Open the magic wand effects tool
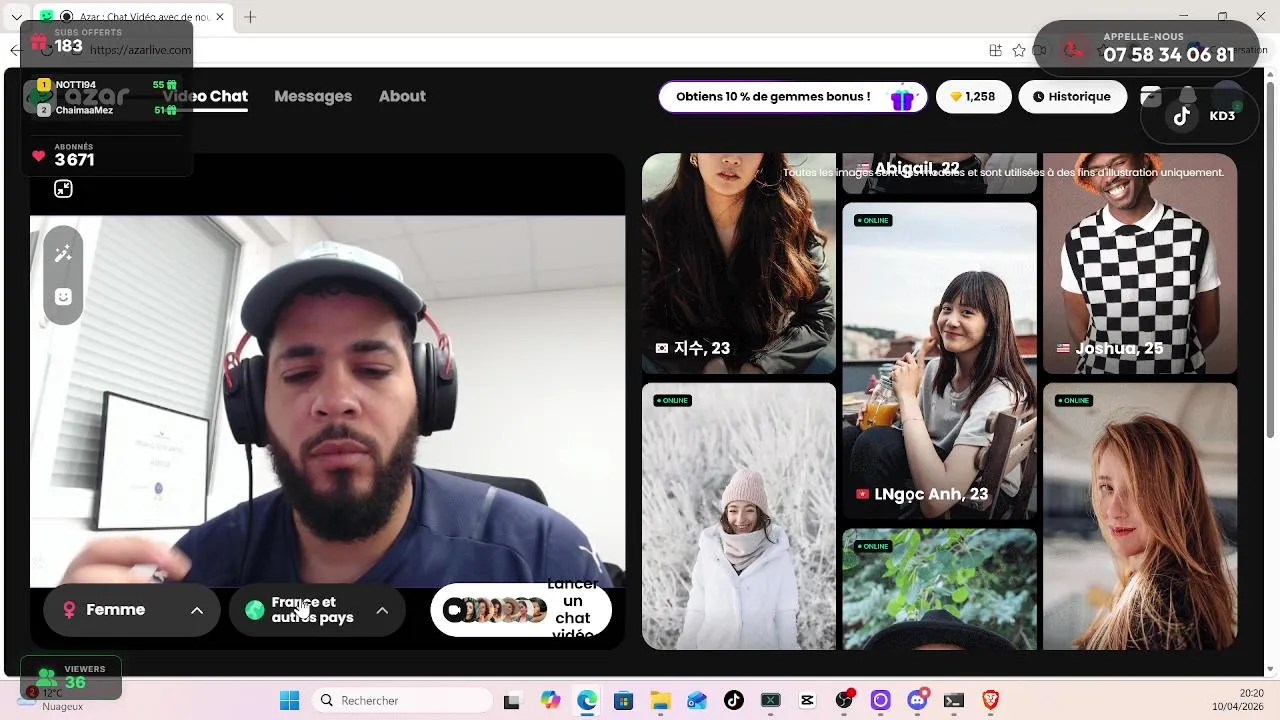 coord(63,254)
